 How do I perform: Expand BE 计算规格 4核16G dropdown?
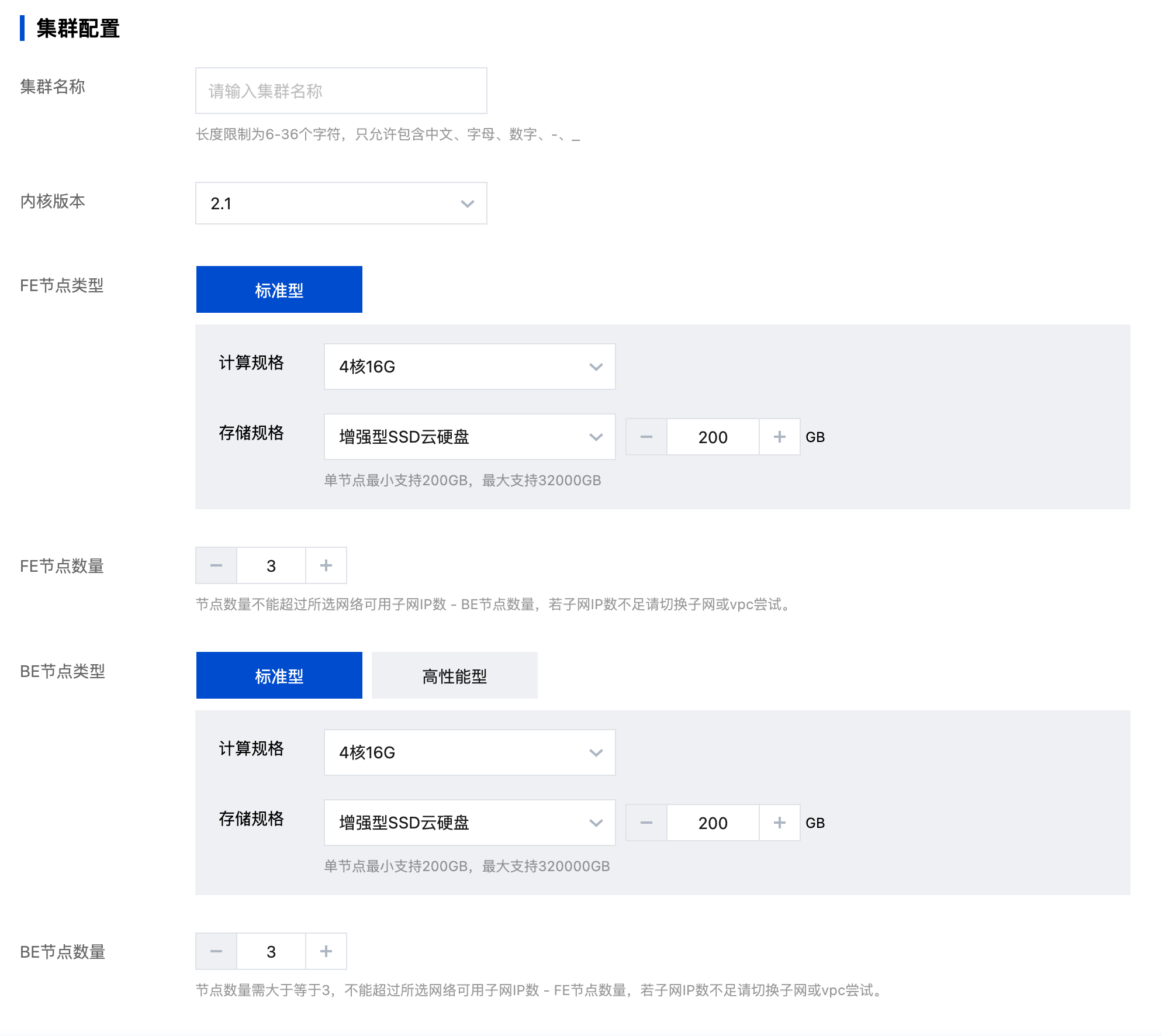(x=469, y=752)
